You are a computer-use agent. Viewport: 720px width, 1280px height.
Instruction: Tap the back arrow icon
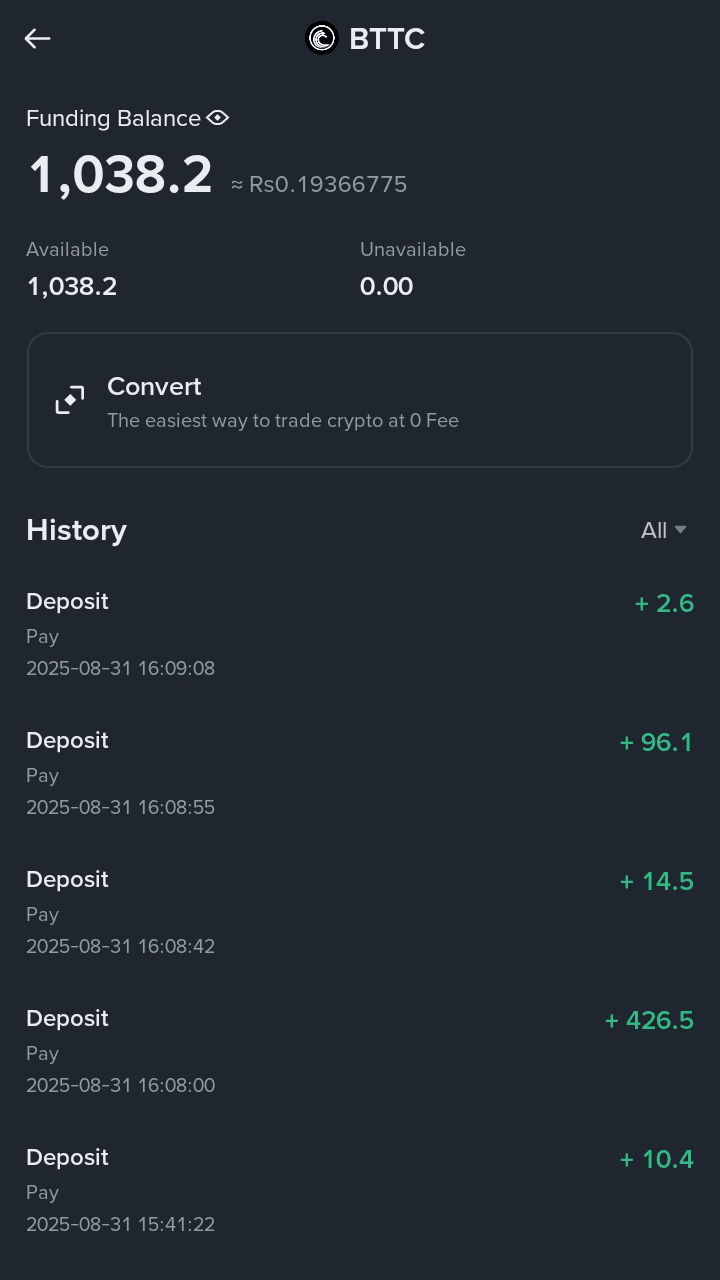click(38, 38)
